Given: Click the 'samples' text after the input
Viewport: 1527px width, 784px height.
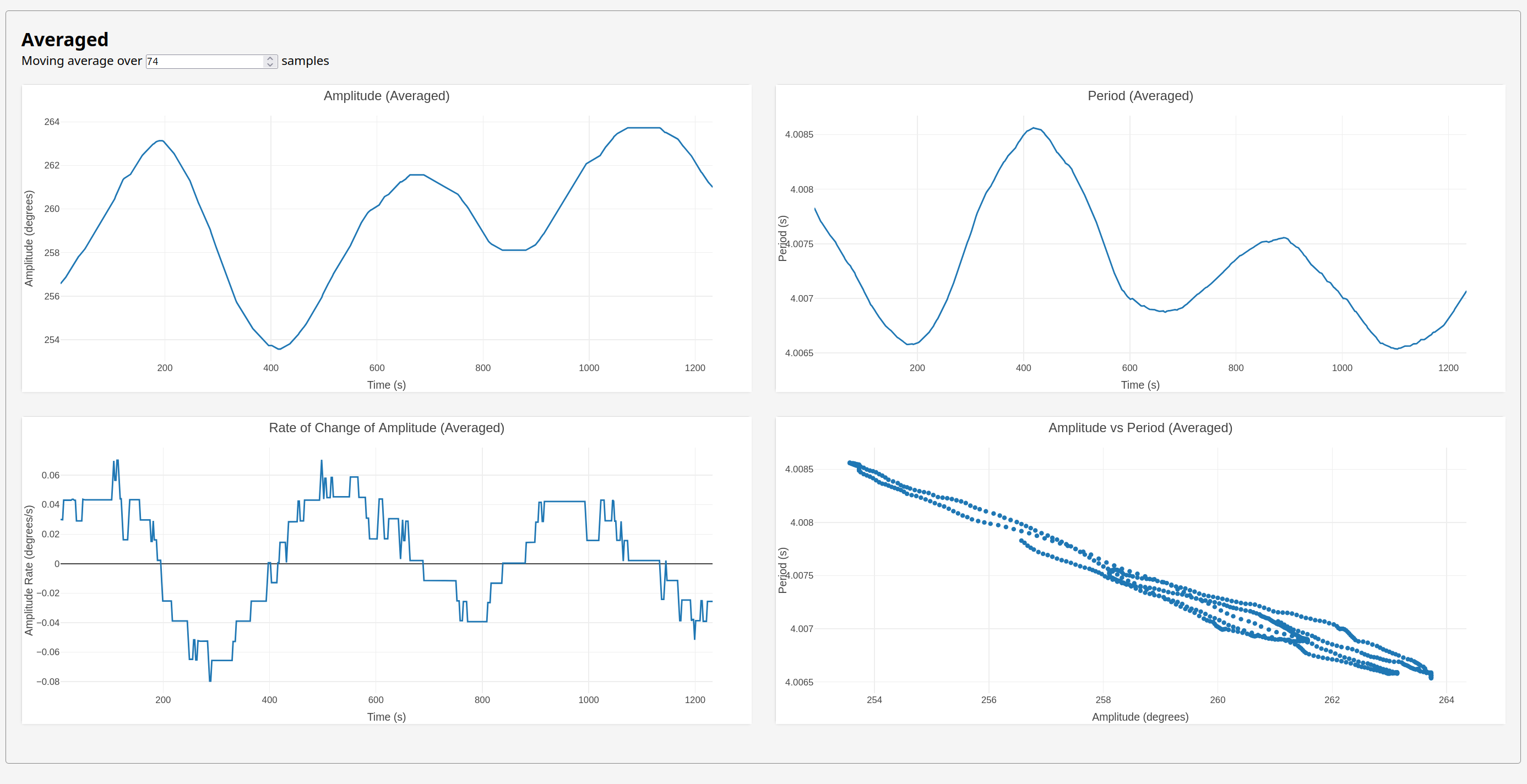Looking at the screenshot, I should (x=305, y=61).
